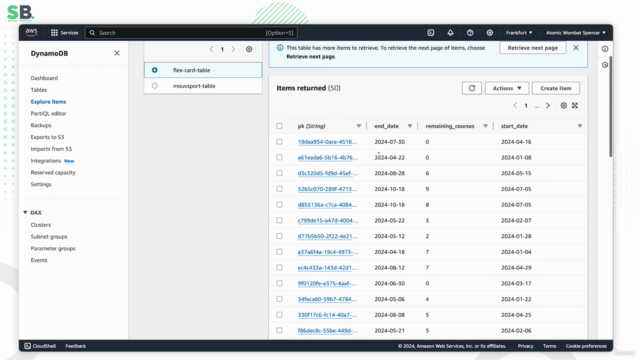This screenshot has width=640, height=360.
Task: Sort by start_date column arrow
Action: (580, 126)
